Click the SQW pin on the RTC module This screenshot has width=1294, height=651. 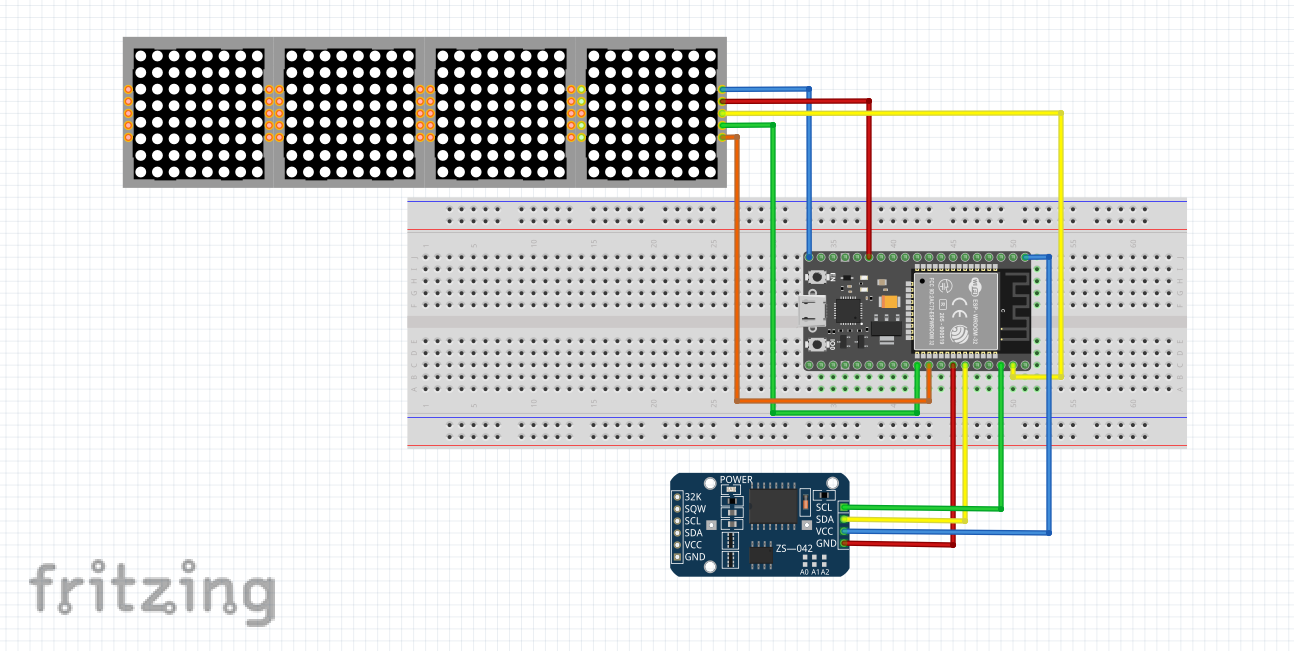678,509
